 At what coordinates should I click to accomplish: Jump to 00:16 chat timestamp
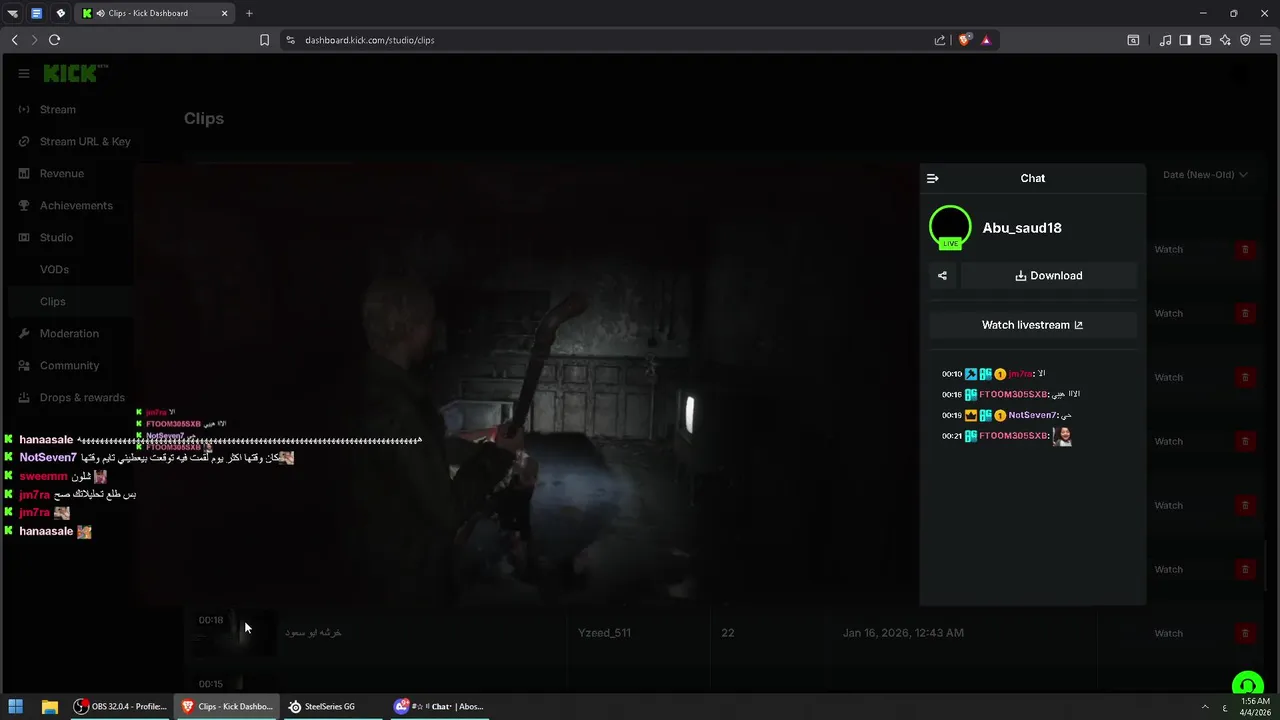(952, 395)
